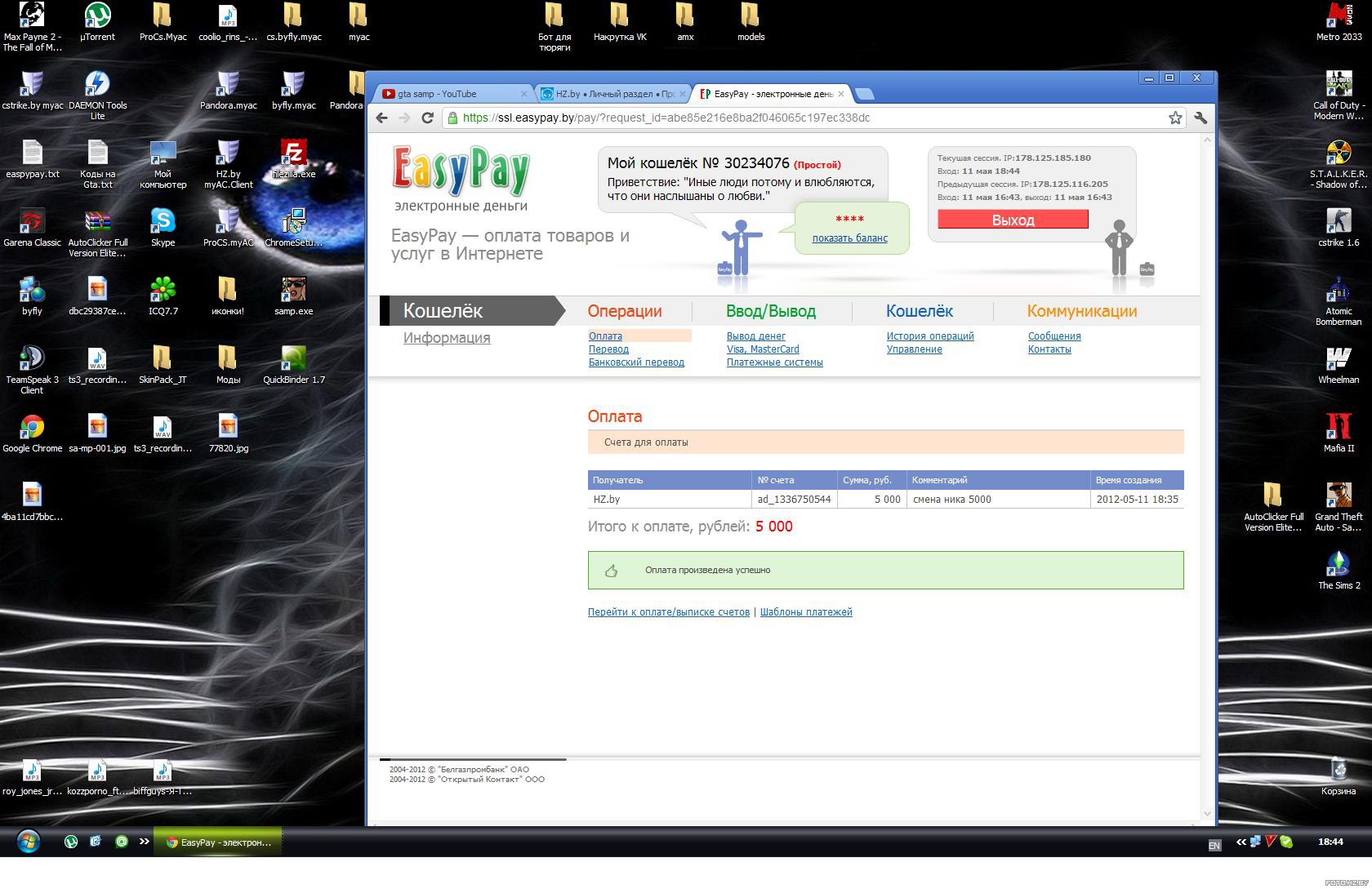1372x889 pixels.
Task: Open the Chrome wrench settings menu
Action: coord(1200,118)
